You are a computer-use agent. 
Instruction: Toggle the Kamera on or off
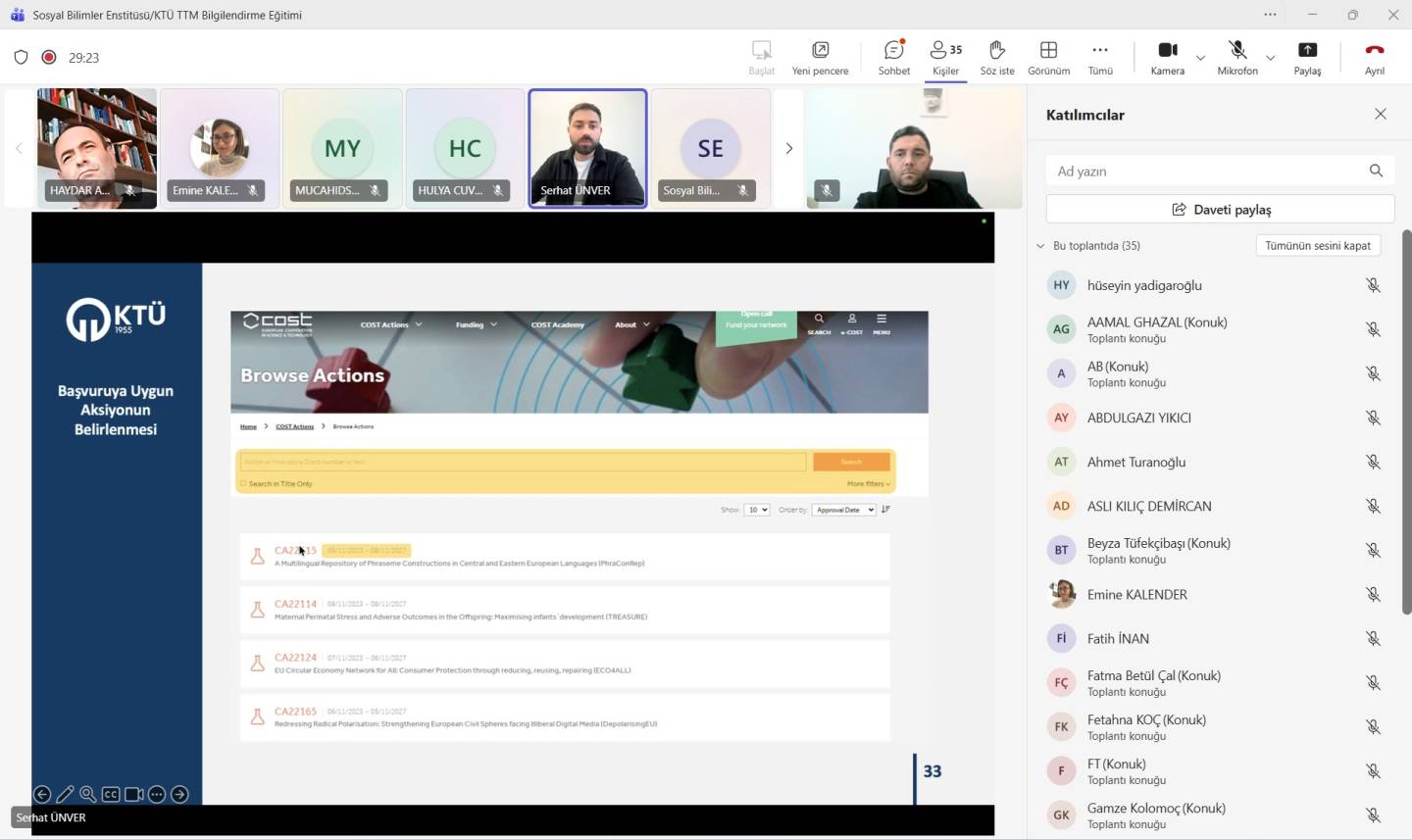point(1167,57)
